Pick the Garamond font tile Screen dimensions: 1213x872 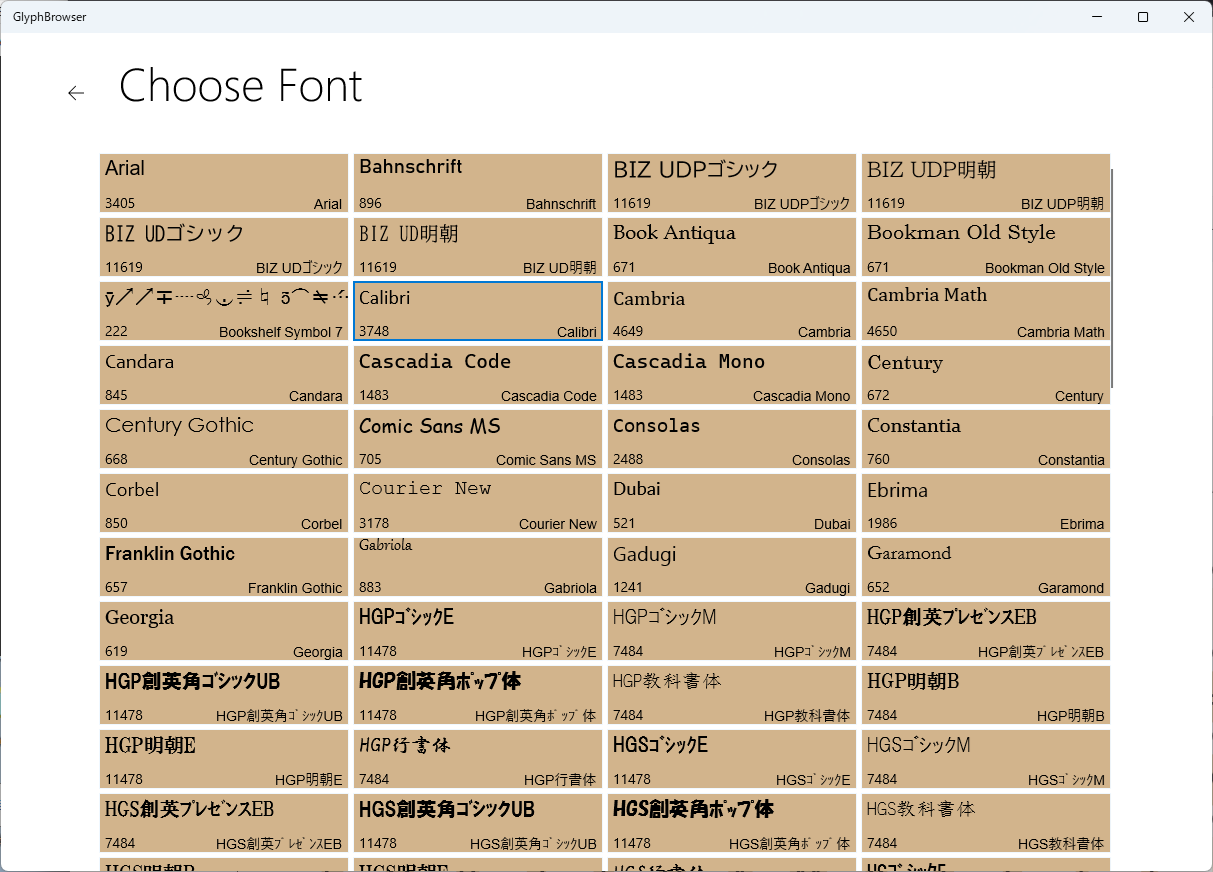[986, 568]
